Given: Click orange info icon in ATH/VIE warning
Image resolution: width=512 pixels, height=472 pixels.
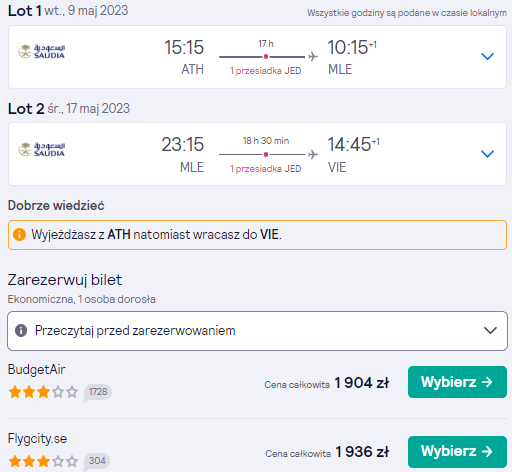Looking at the screenshot, I should coord(19,234).
